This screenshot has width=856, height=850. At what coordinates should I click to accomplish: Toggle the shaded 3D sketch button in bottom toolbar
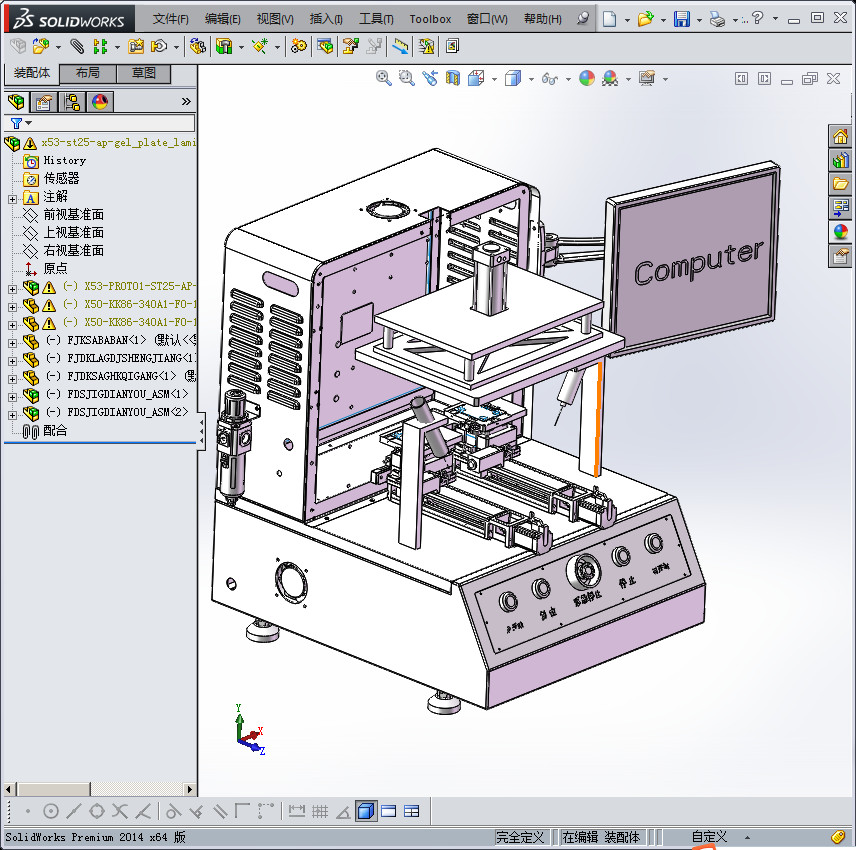click(366, 811)
